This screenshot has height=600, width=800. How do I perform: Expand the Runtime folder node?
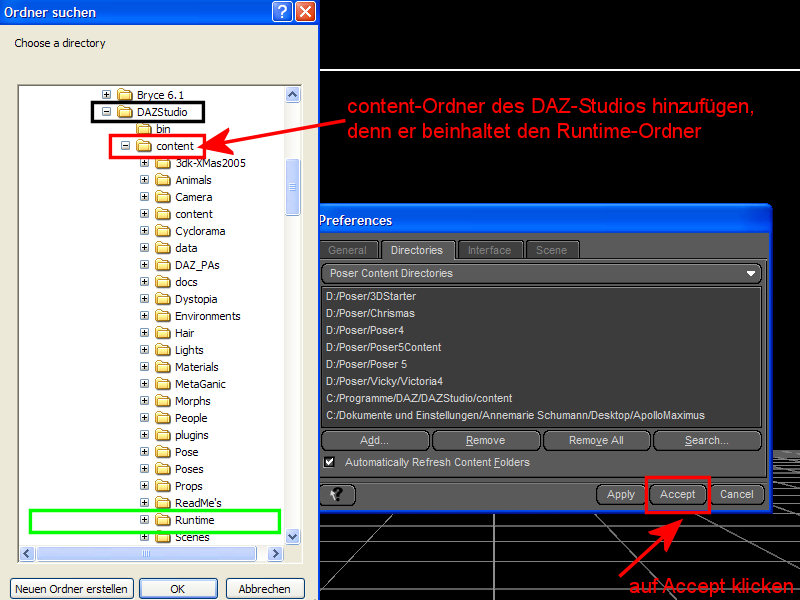tap(144, 519)
